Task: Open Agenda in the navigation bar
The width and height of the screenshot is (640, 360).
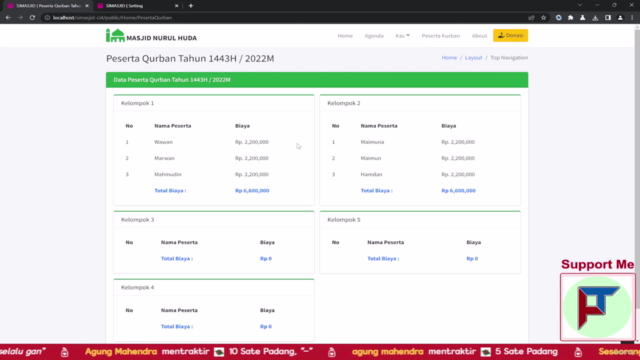Action: [x=374, y=36]
